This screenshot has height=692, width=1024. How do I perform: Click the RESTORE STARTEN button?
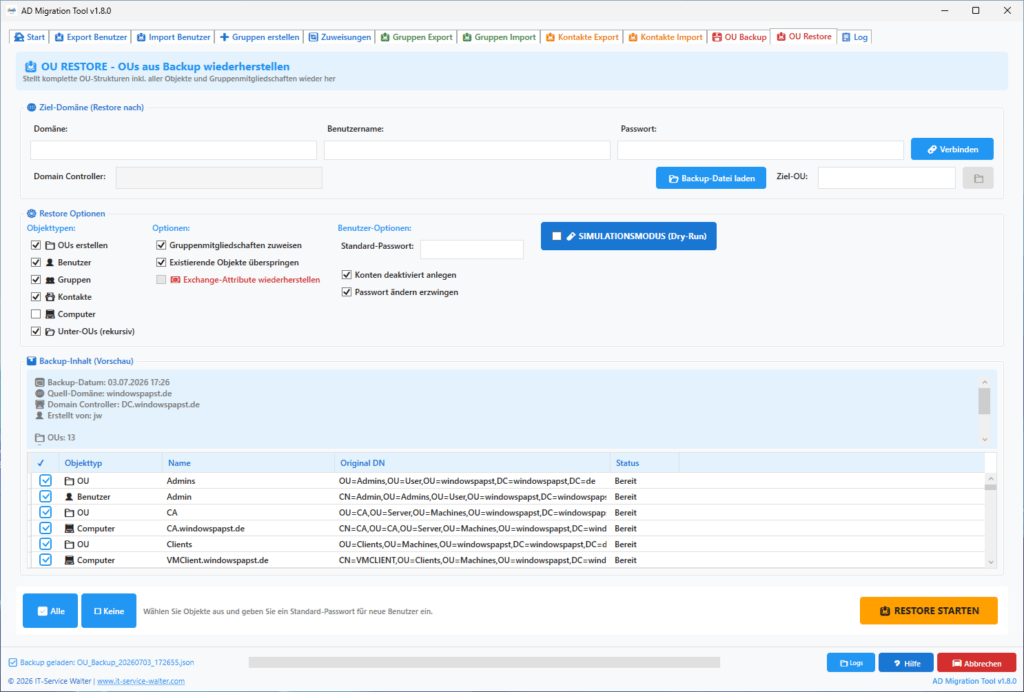929,611
